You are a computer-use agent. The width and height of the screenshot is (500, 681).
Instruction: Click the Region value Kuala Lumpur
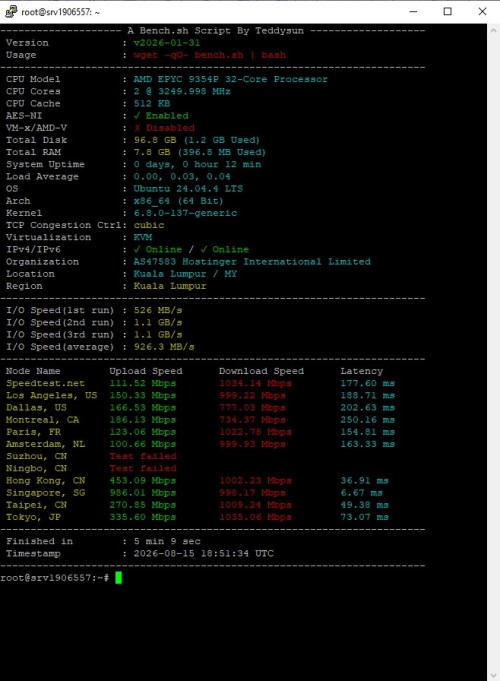click(170, 286)
